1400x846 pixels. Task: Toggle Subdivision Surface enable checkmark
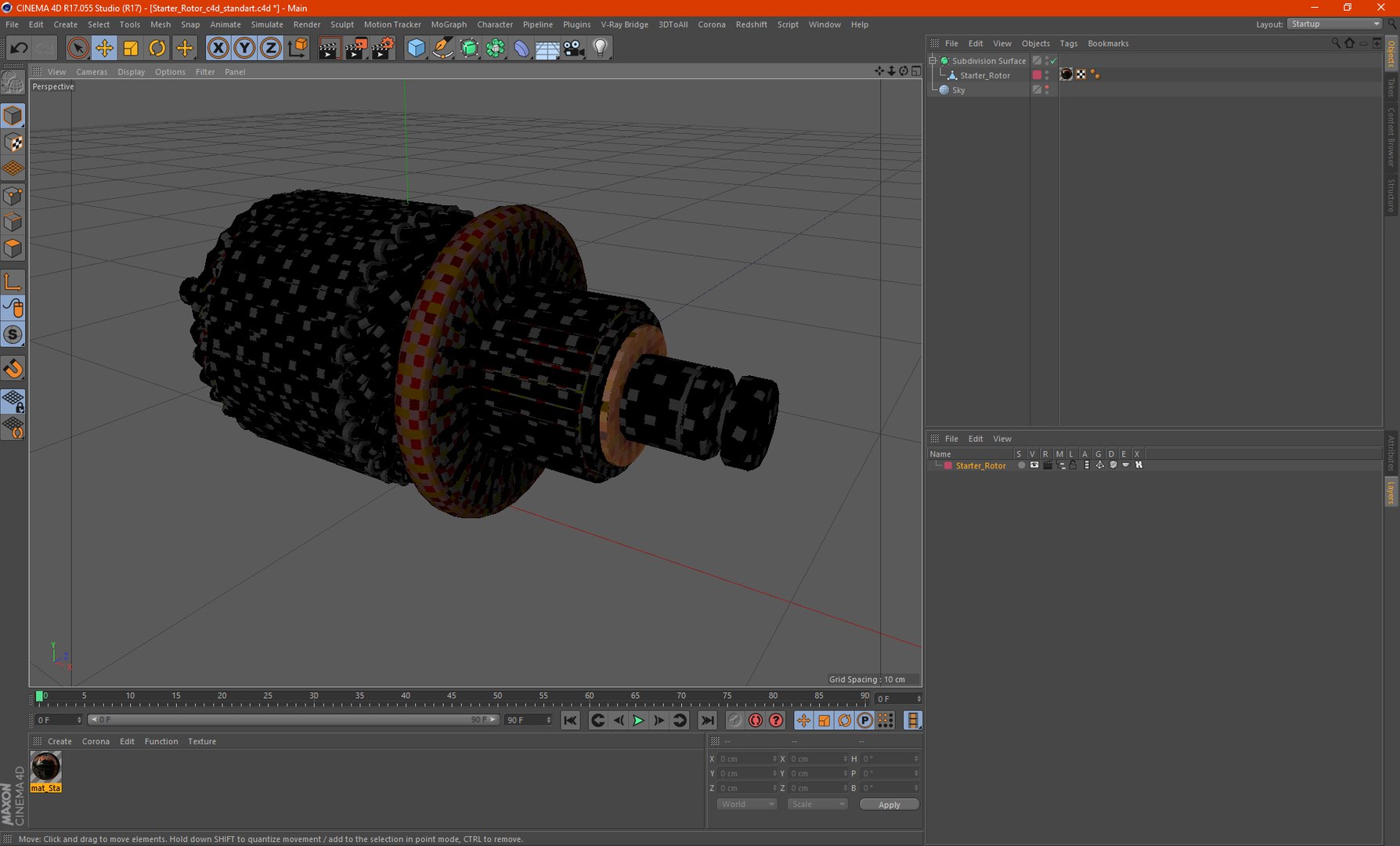pos(1053,61)
